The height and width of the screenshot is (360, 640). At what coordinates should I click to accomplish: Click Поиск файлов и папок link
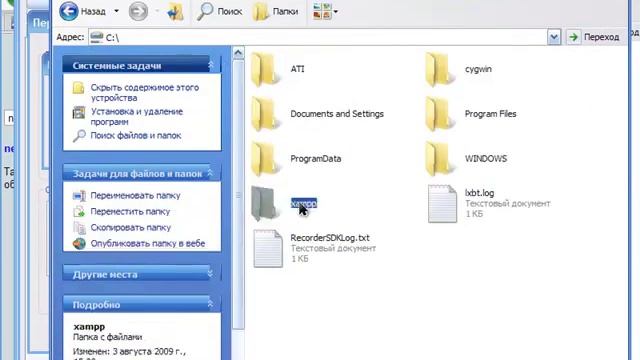136,136
